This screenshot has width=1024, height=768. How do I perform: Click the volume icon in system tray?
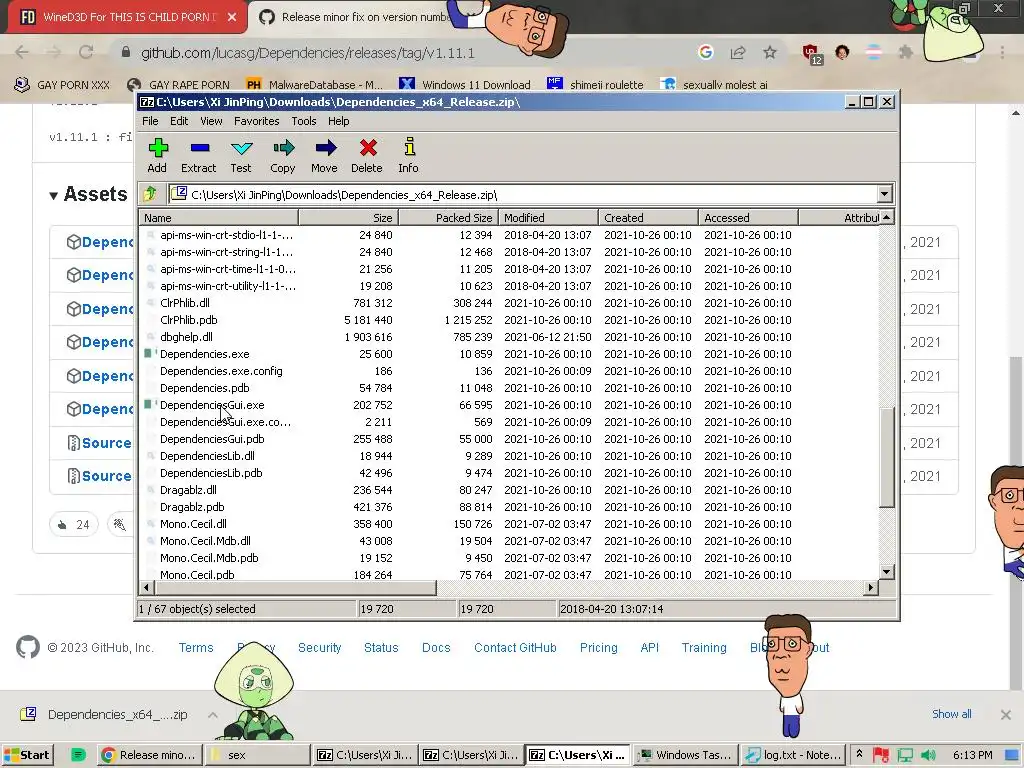(928, 755)
